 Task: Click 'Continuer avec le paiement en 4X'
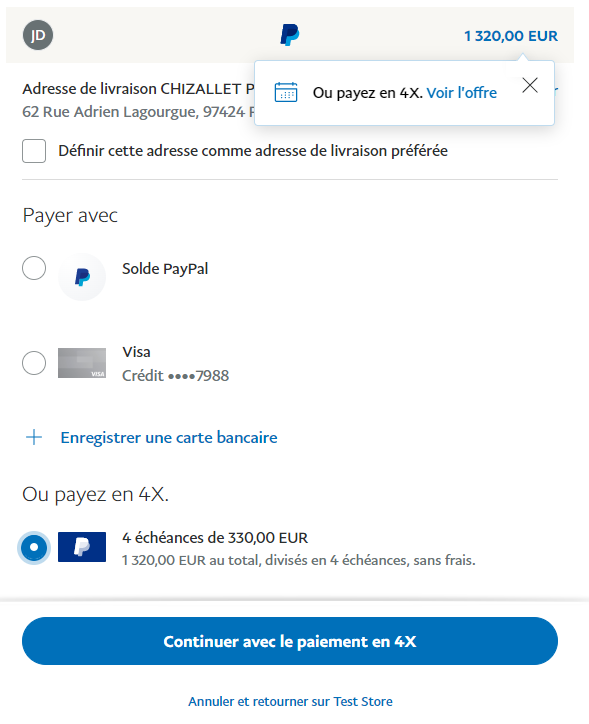click(x=290, y=641)
